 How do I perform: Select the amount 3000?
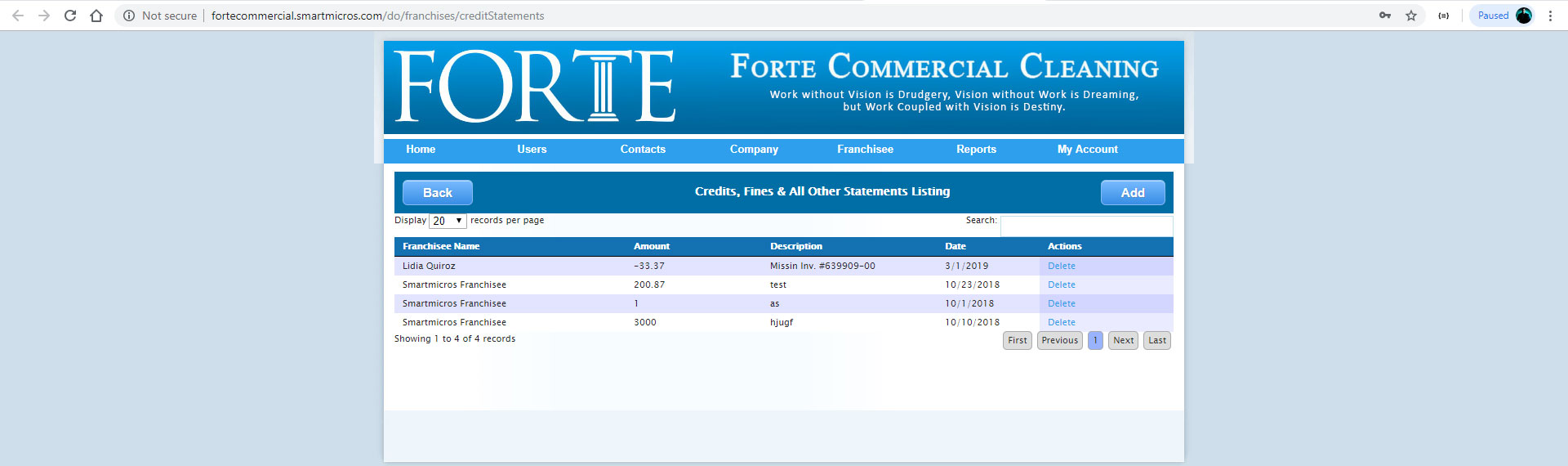(x=645, y=322)
